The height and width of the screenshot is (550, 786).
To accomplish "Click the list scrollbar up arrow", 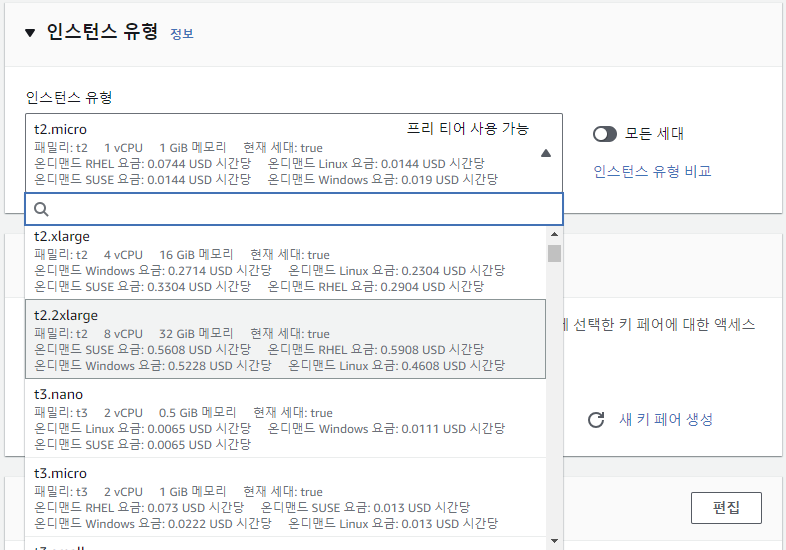I will (554, 234).
